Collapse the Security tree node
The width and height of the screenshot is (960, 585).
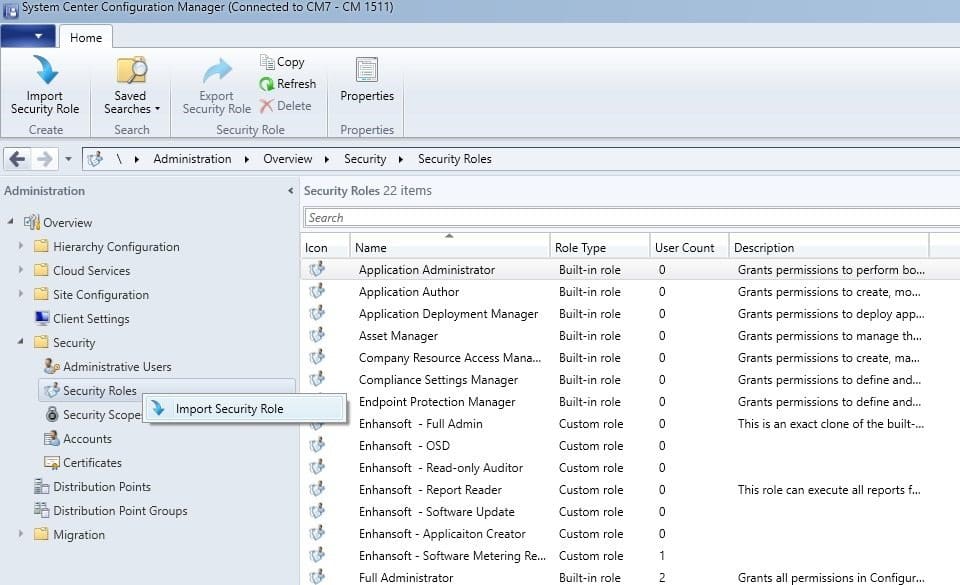point(21,341)
